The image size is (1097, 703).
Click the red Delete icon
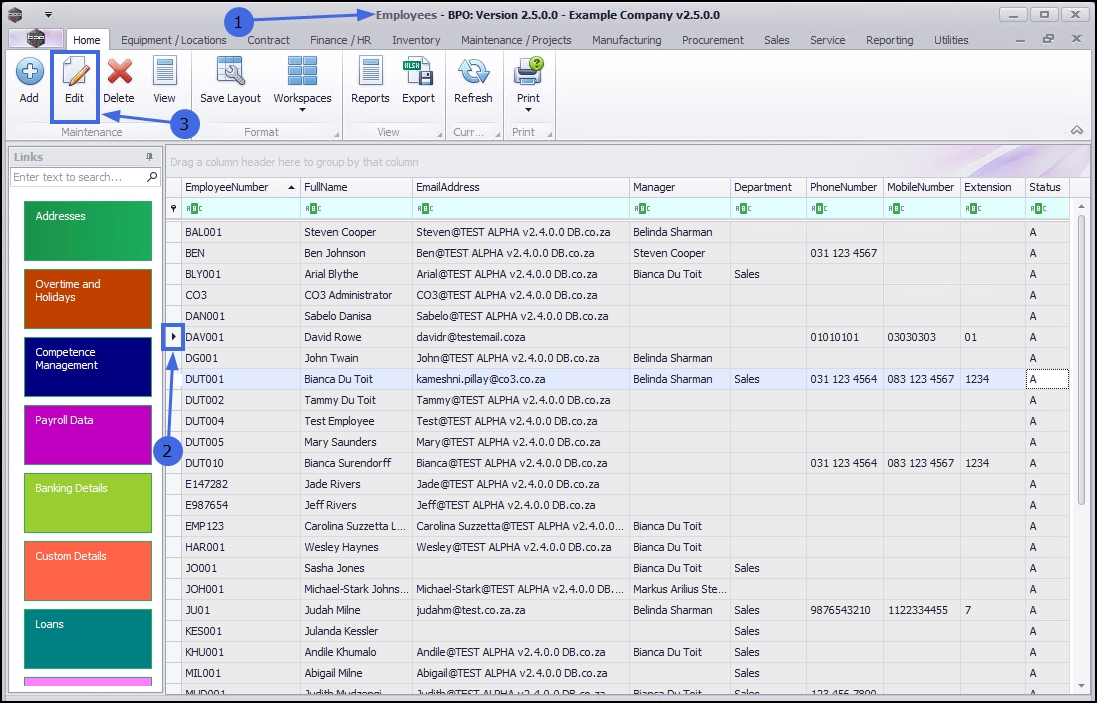click(119, 73)
